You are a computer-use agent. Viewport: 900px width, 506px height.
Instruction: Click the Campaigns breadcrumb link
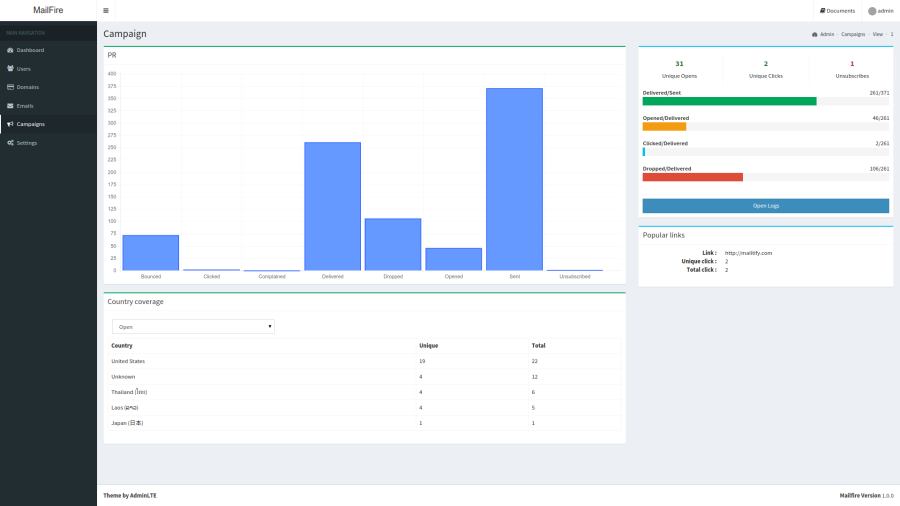(853, 34)
